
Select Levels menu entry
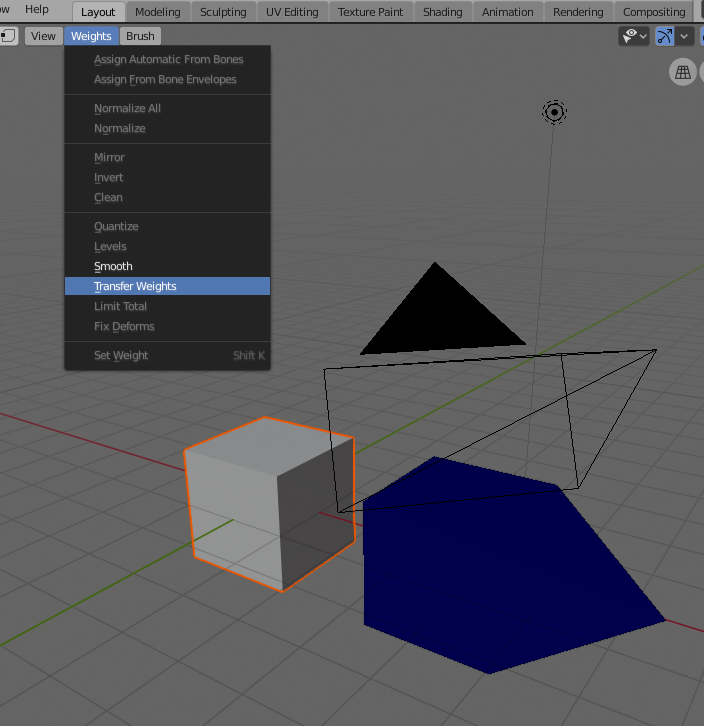coord(168,246)
